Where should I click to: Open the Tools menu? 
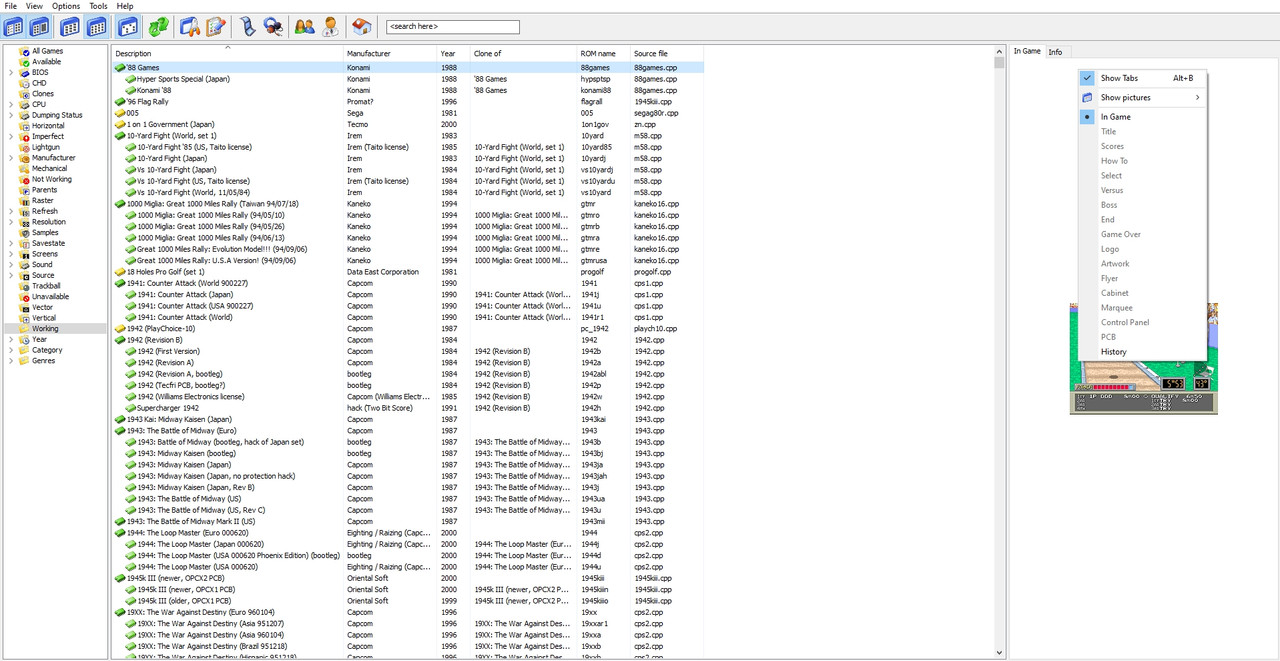coord(98,6)
